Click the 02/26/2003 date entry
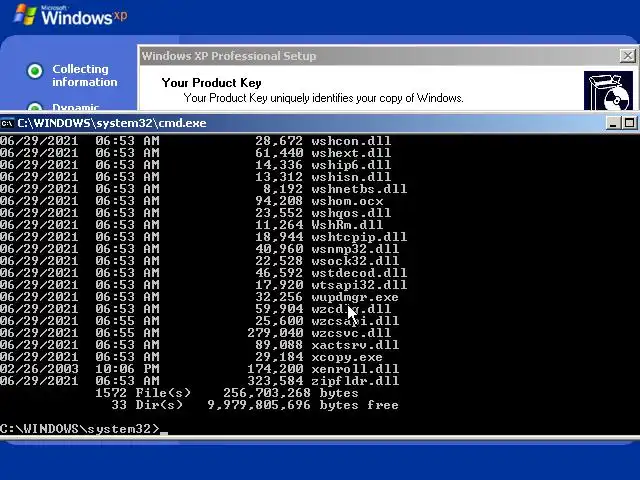 pos(39,369)
